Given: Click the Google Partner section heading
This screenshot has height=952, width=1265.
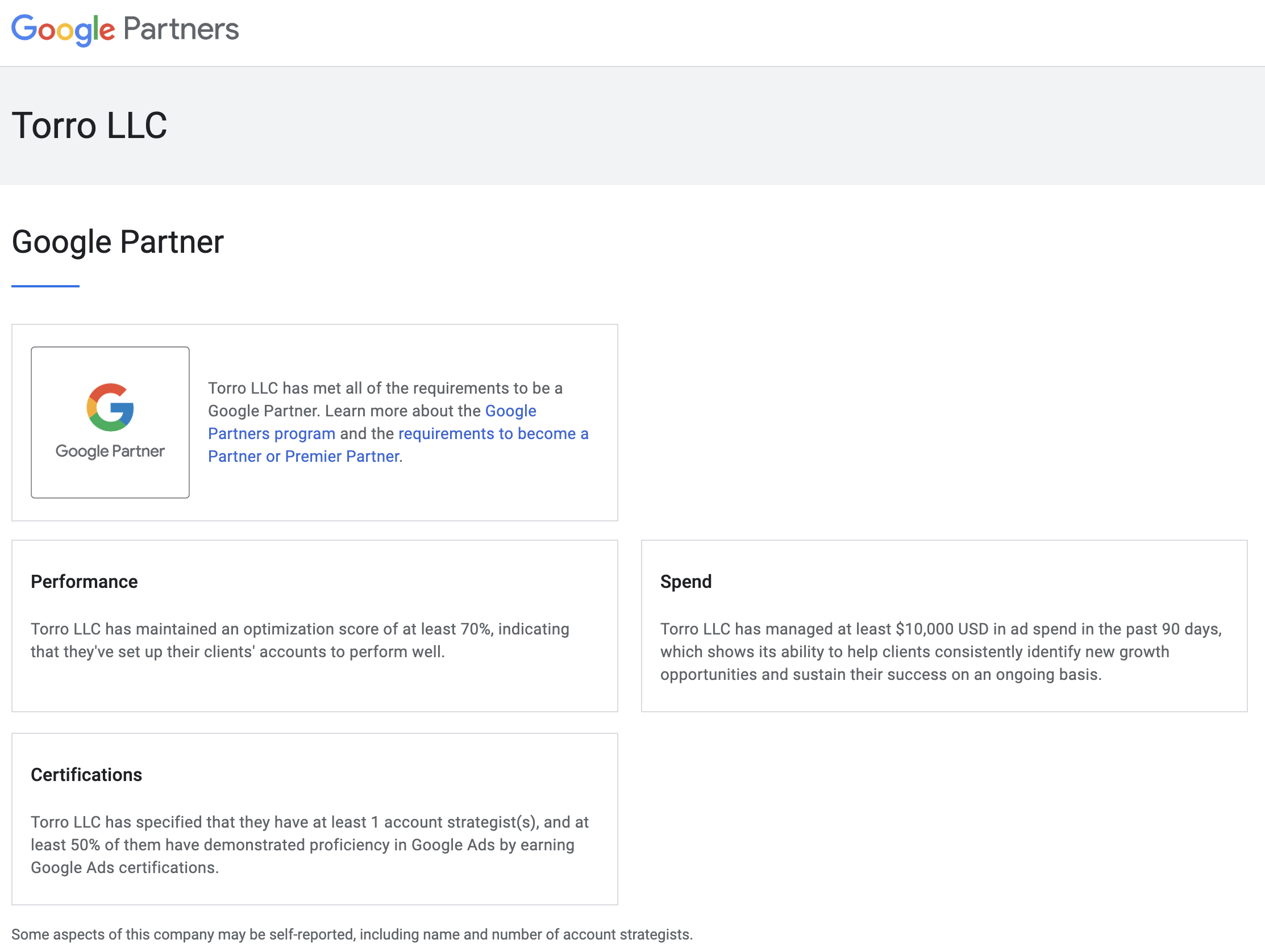Looking at the screenshot, I should 117,242.
